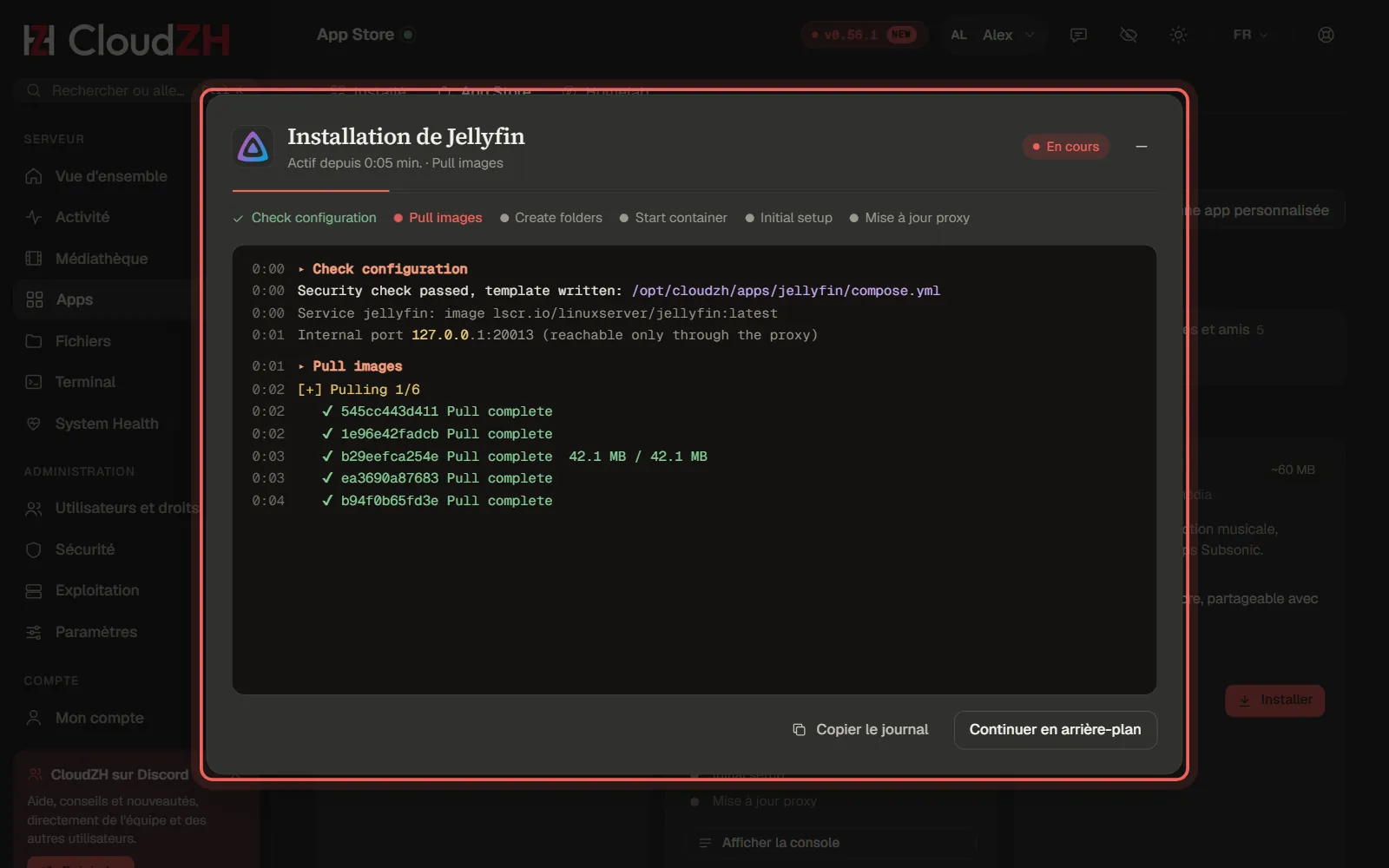Expand the Alex user dropdown
Screen dimensions: 1389x868
point(993,35)
